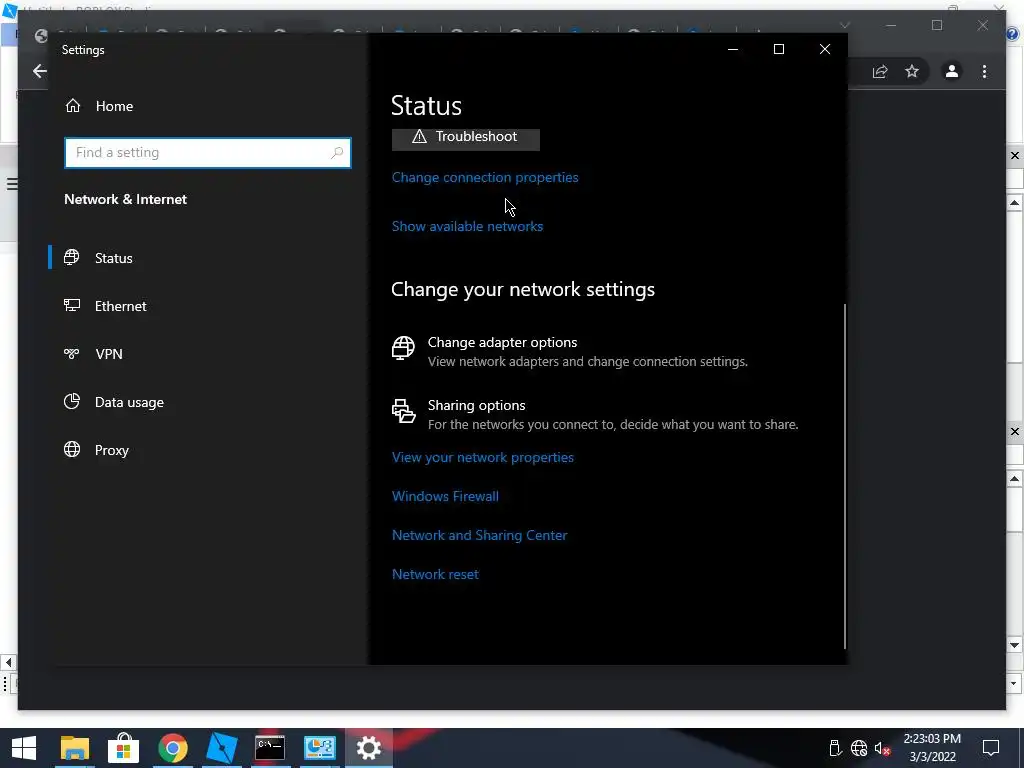Screen dimensions: 1024x768
Task: Click the Change adapter options globe icon
Action: [403, 347]
